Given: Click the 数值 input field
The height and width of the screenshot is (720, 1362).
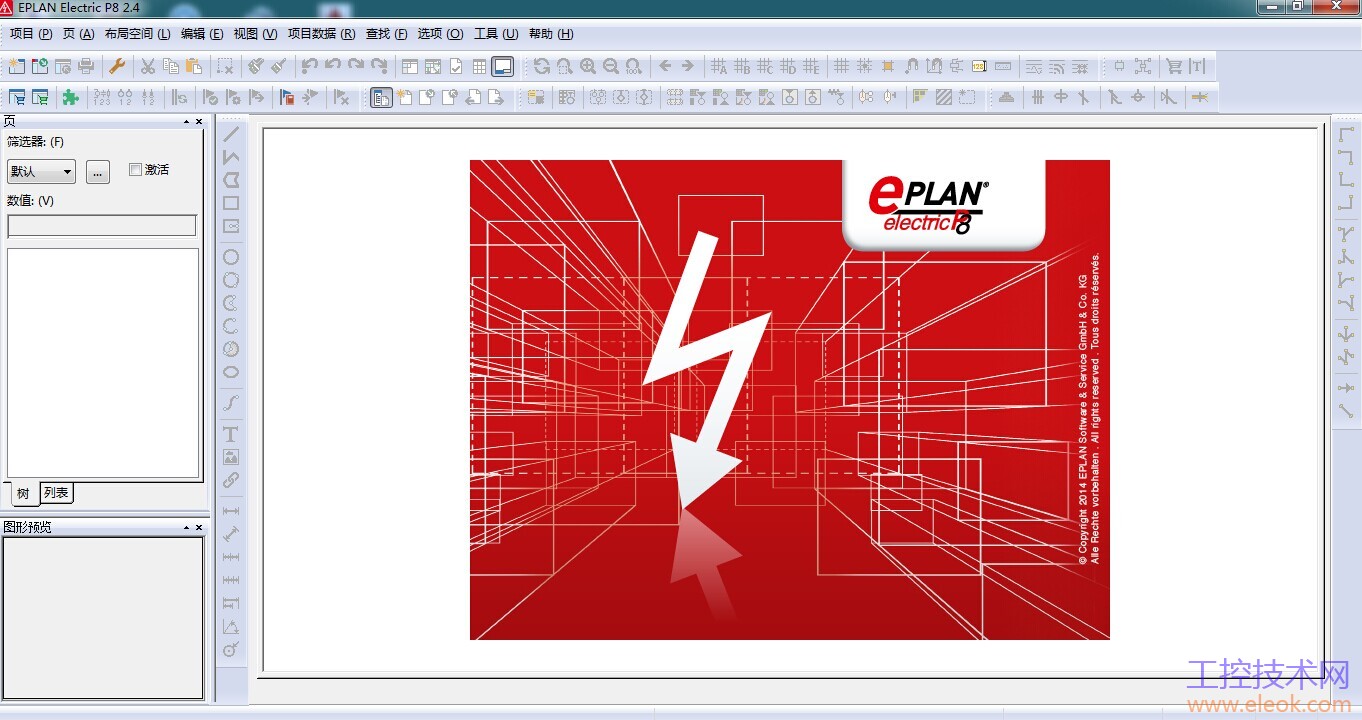Looking at the screenshot, I should [x=102, y=226].
